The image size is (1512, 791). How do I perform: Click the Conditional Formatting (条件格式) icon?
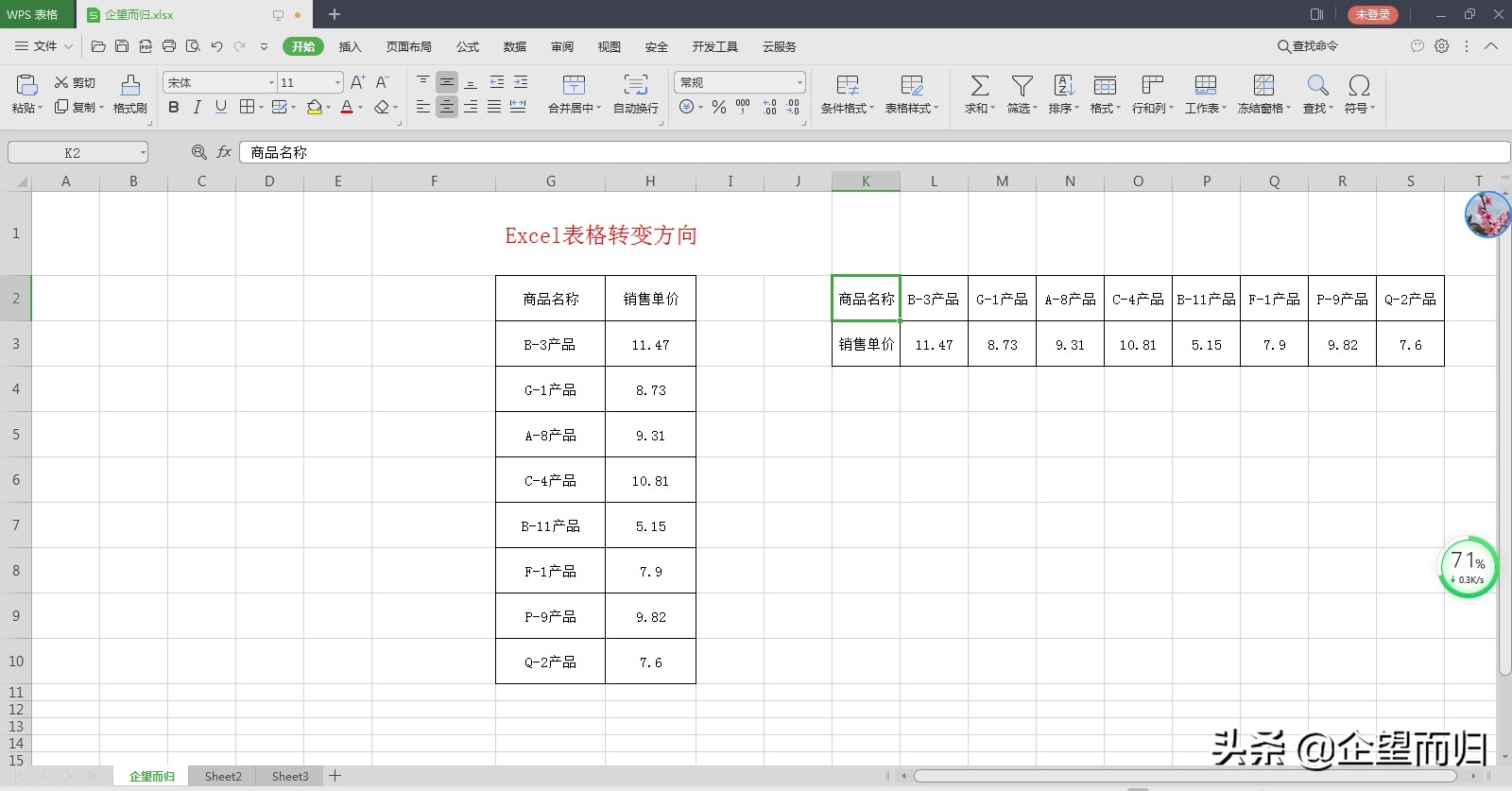tap(848, 86)
